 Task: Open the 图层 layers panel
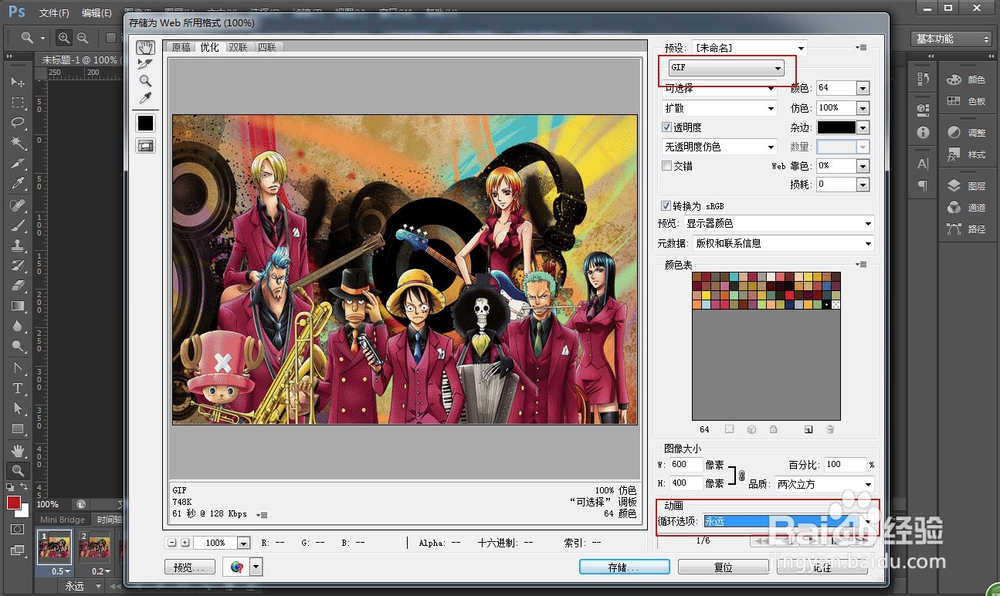coord(967,185)
